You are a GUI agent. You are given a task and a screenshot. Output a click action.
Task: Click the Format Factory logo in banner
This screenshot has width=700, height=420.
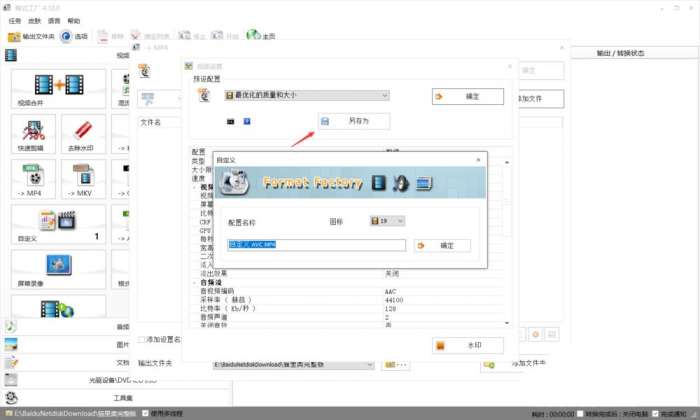[x=235, y=183]
